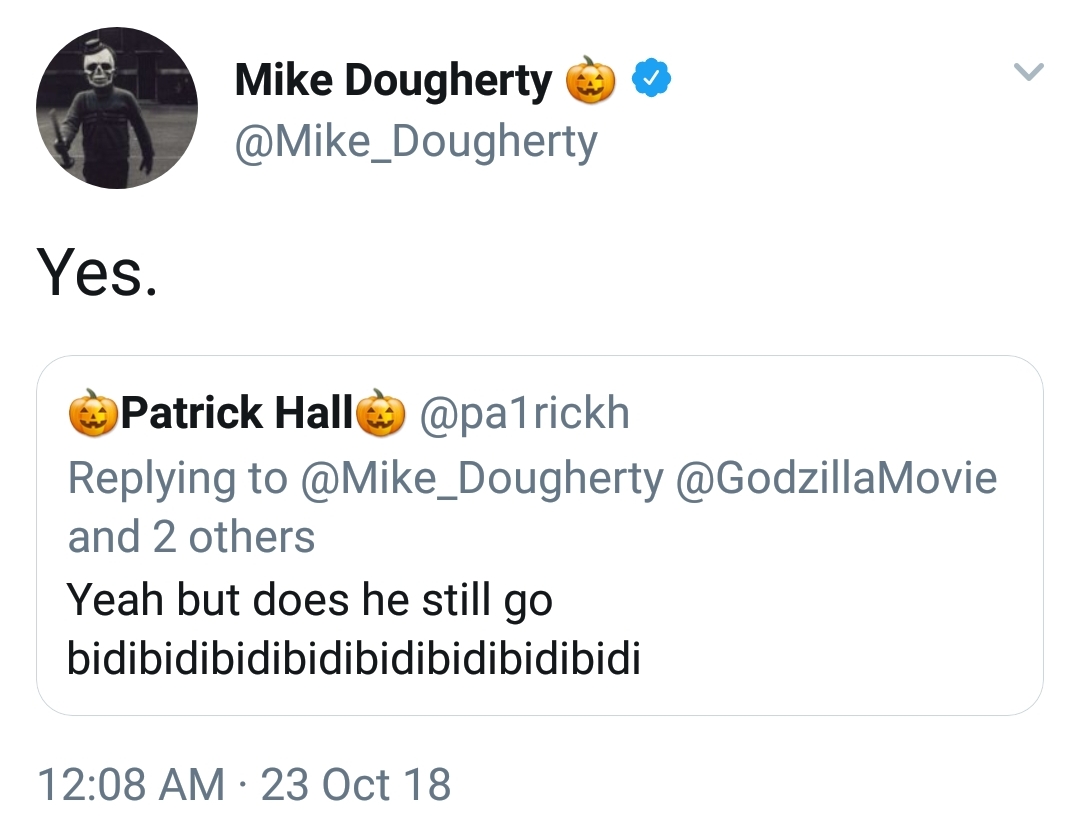Click @Mike_Dougherty mention in quoted reply

click(481, 478)
